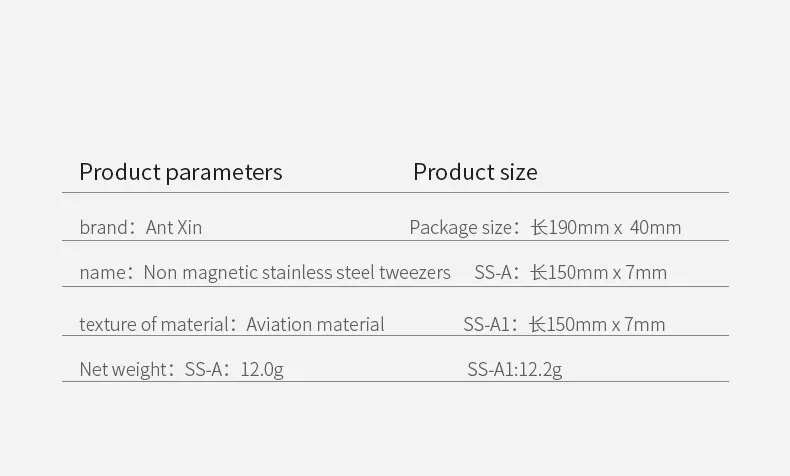Click the 190mm x 40mm value
This screenshot has width=790, height=476.
click(614, 227)
